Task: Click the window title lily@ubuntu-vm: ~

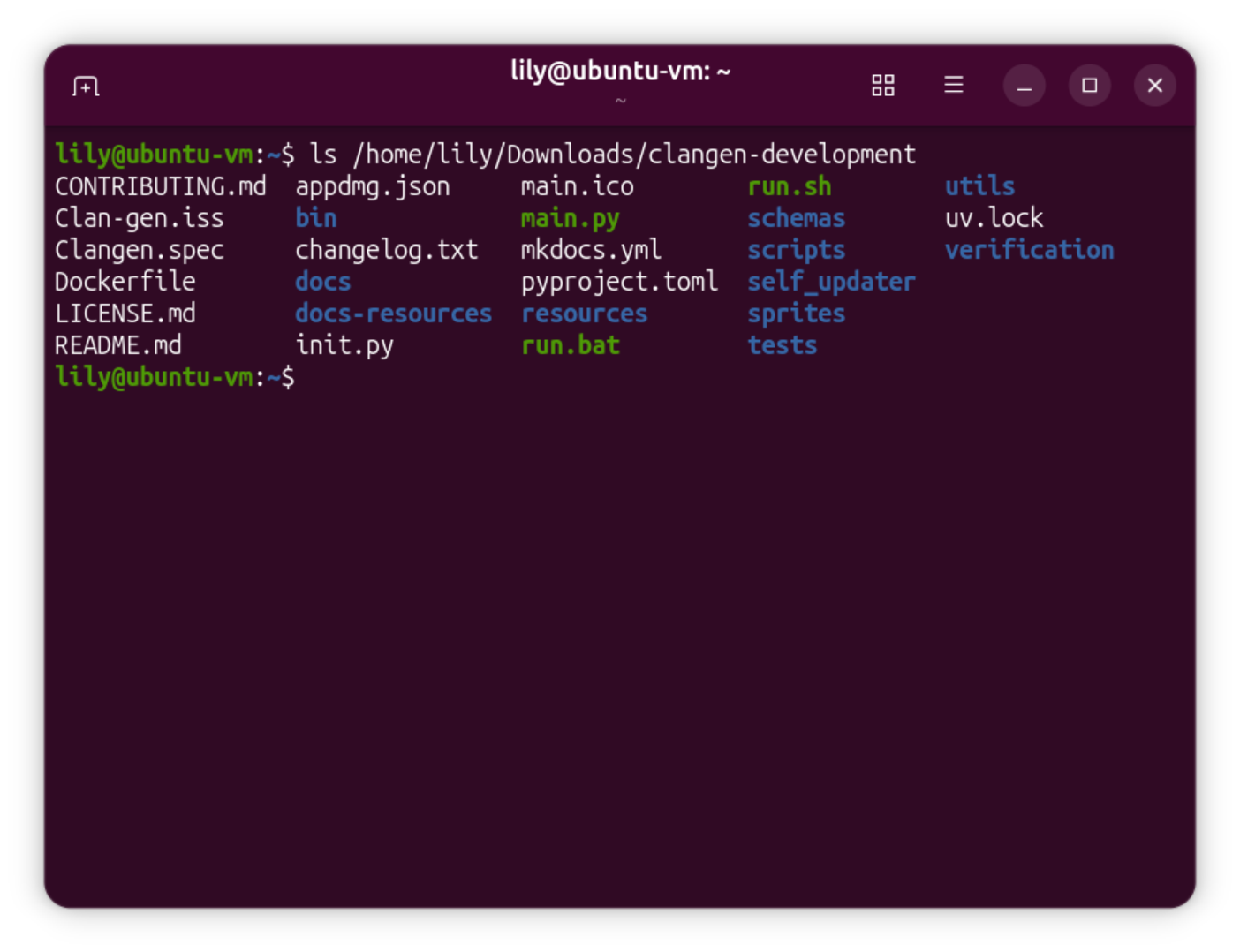Action: coord(621,71)
